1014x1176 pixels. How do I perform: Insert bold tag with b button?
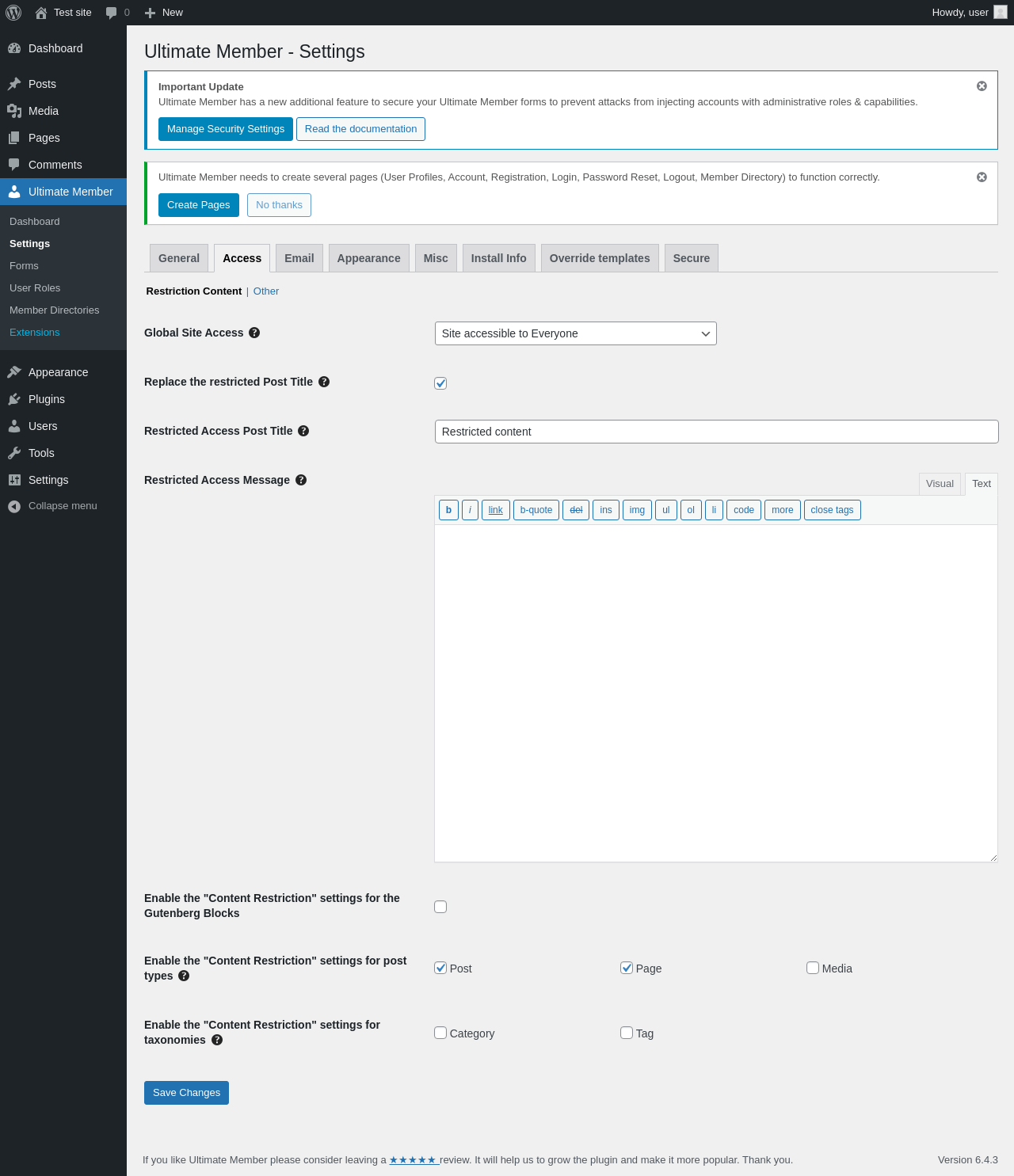(x=448, y=510)
